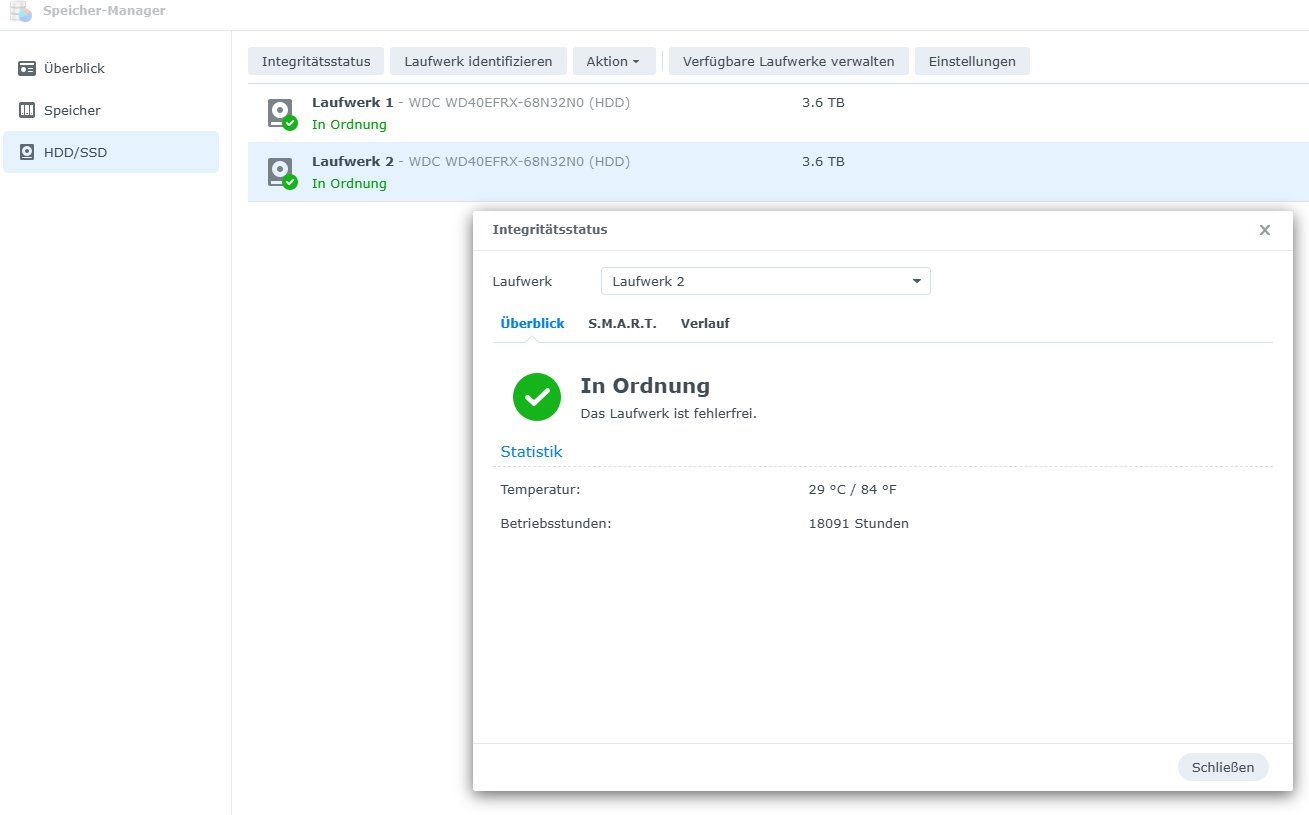Click the temperature value 29 °C / 84 °F
Screen dimensions: 1309x815
click(x=853, y=489)
